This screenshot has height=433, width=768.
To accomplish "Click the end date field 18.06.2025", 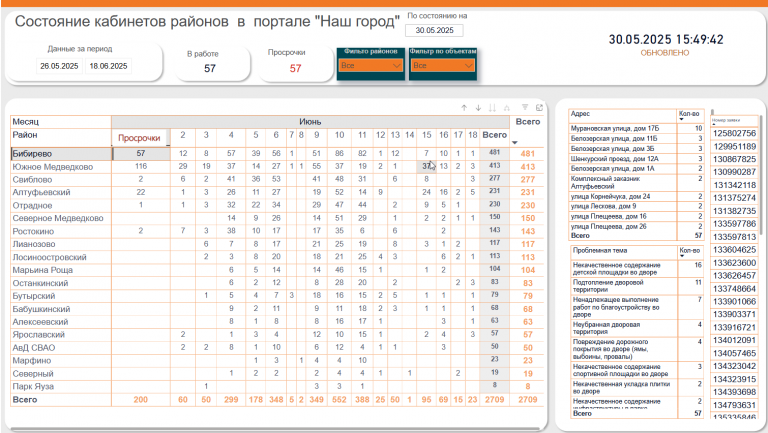I will [x=108, y=66].
